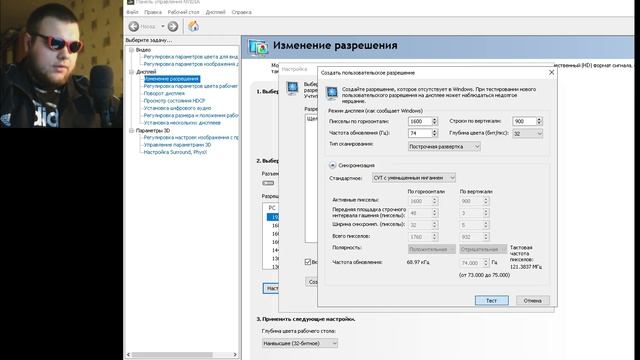The width and height of the screenshot is (640, 360).
Task: Click the Настройка button behind the dialog
Action: click(x=271, y=289)
